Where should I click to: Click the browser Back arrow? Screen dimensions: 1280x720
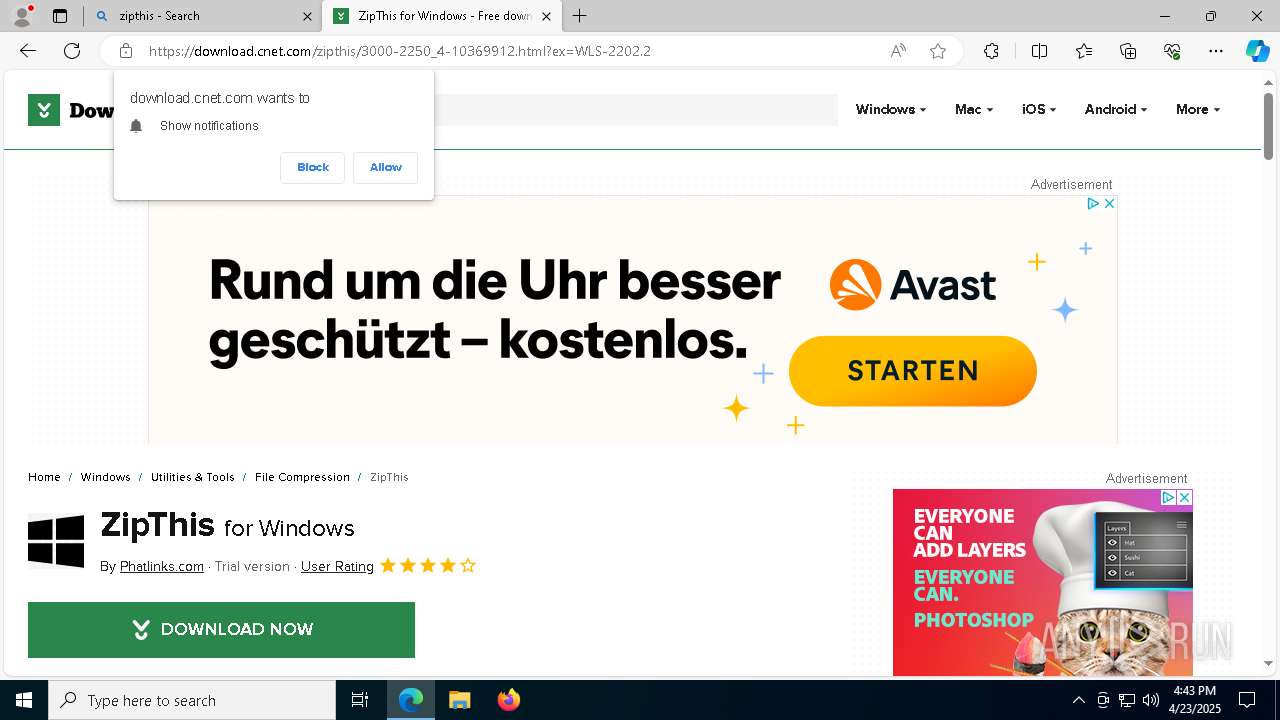pos(28,51)
